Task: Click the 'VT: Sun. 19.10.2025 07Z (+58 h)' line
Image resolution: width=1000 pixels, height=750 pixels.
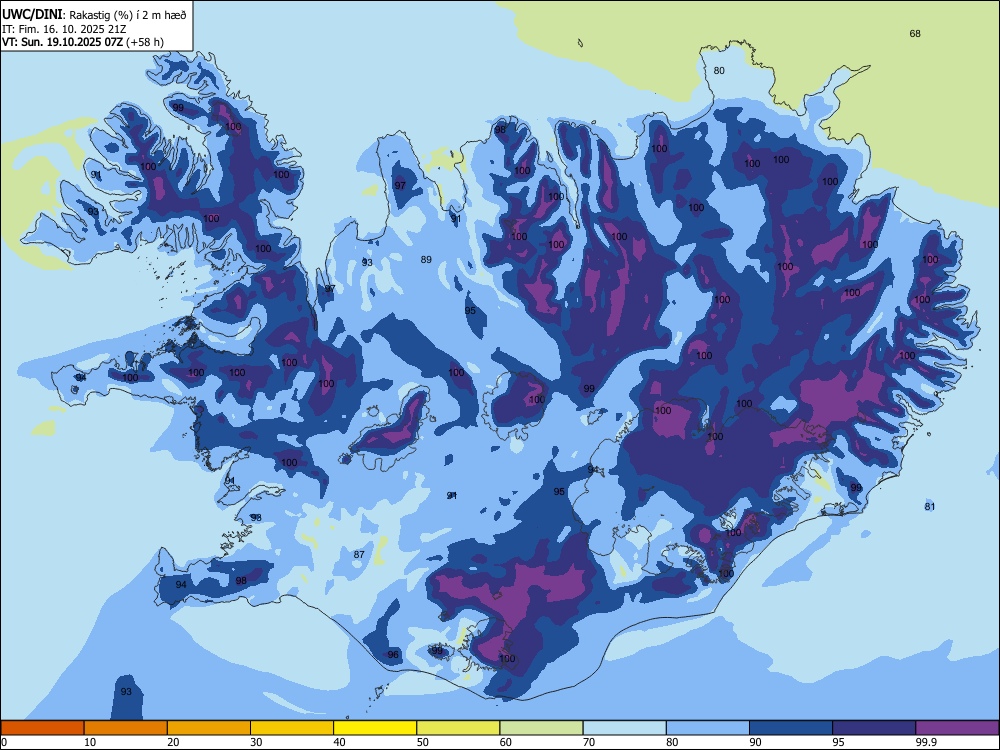Action: click(83, 42)
